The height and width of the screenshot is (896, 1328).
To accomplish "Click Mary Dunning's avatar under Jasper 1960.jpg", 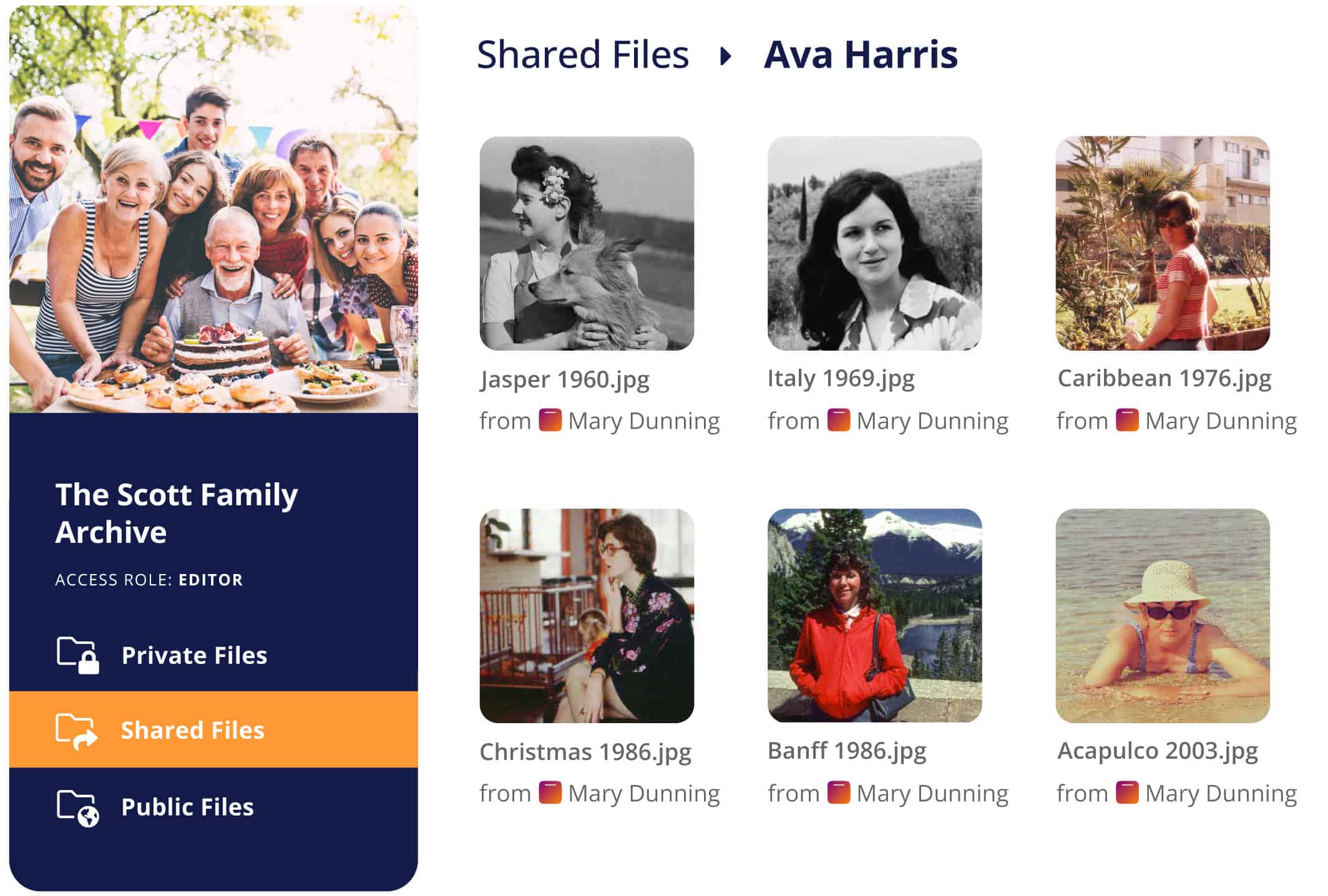I will click(550, 420).
